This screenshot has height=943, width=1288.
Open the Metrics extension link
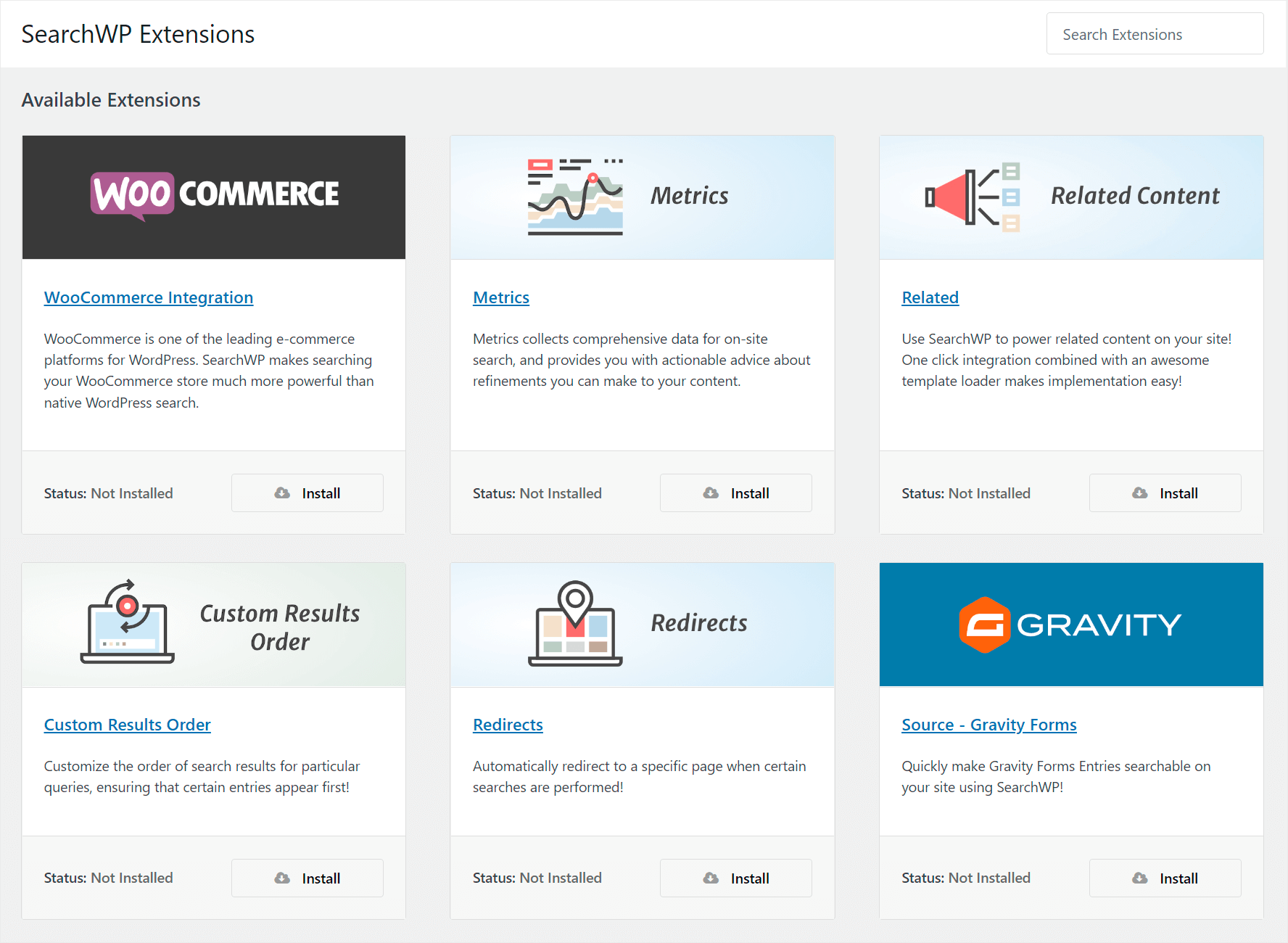(x=501, y=297)
